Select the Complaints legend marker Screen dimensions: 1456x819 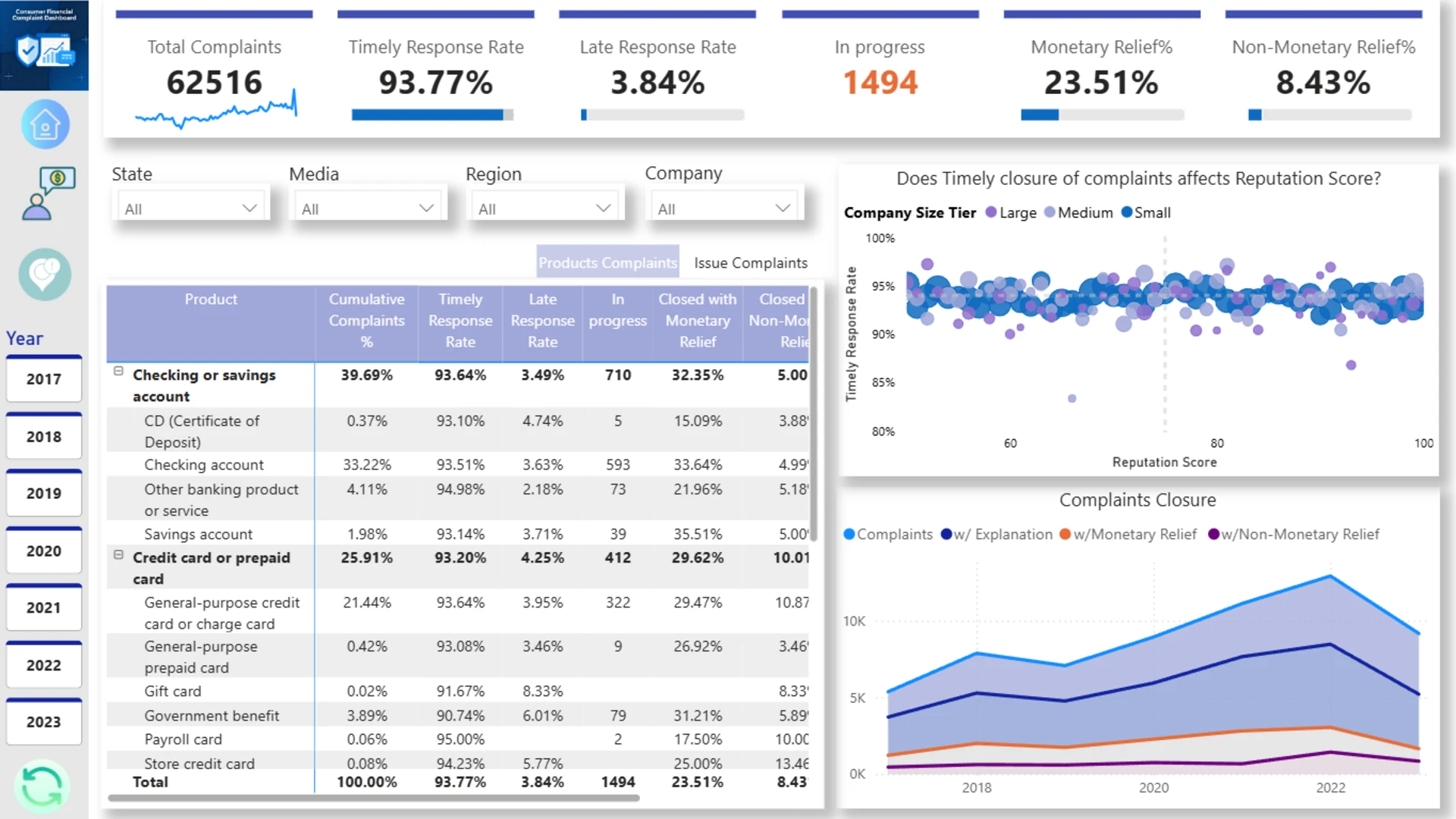point(849,535)
